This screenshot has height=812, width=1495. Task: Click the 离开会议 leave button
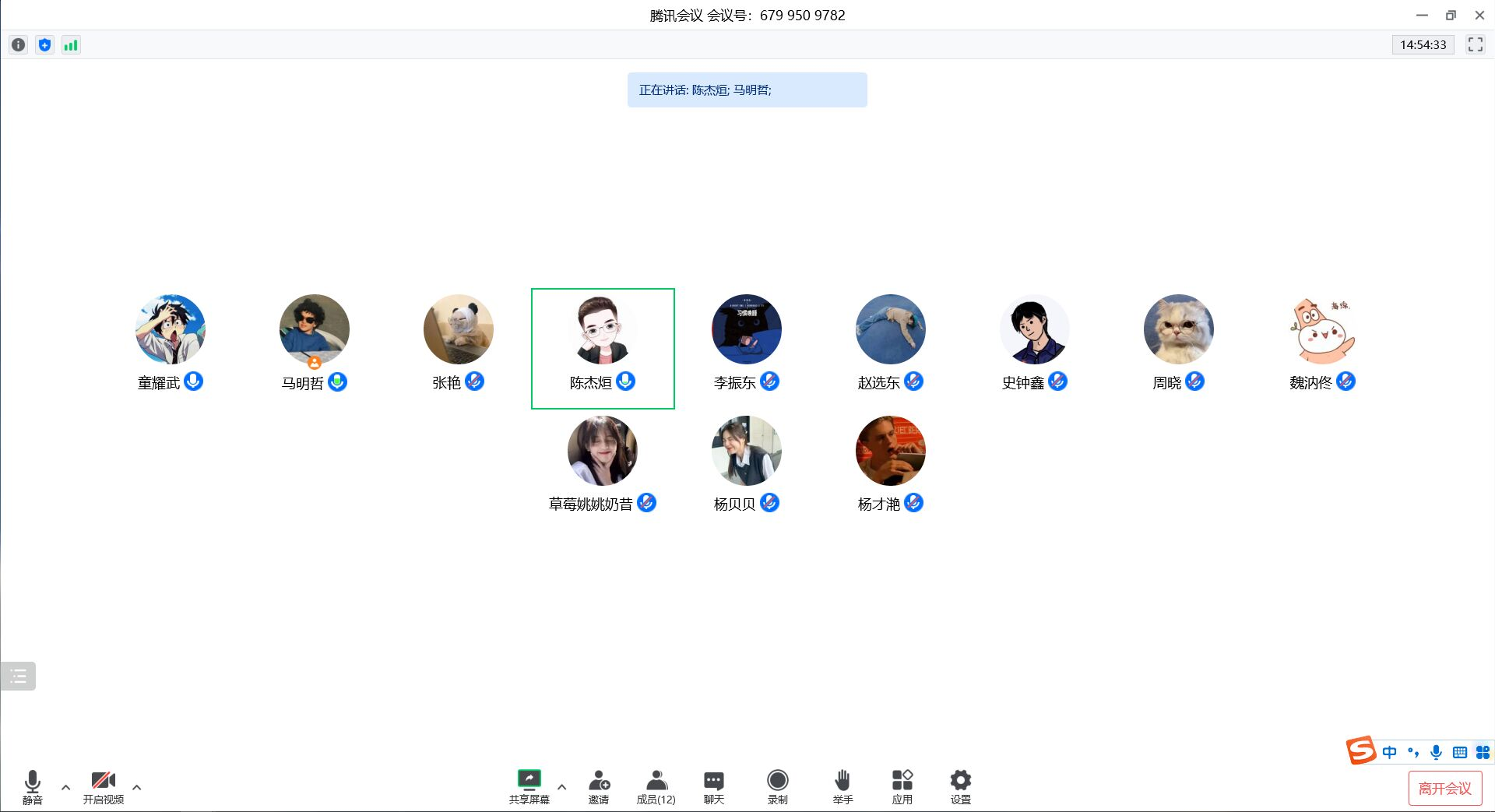coord(1444,788)
